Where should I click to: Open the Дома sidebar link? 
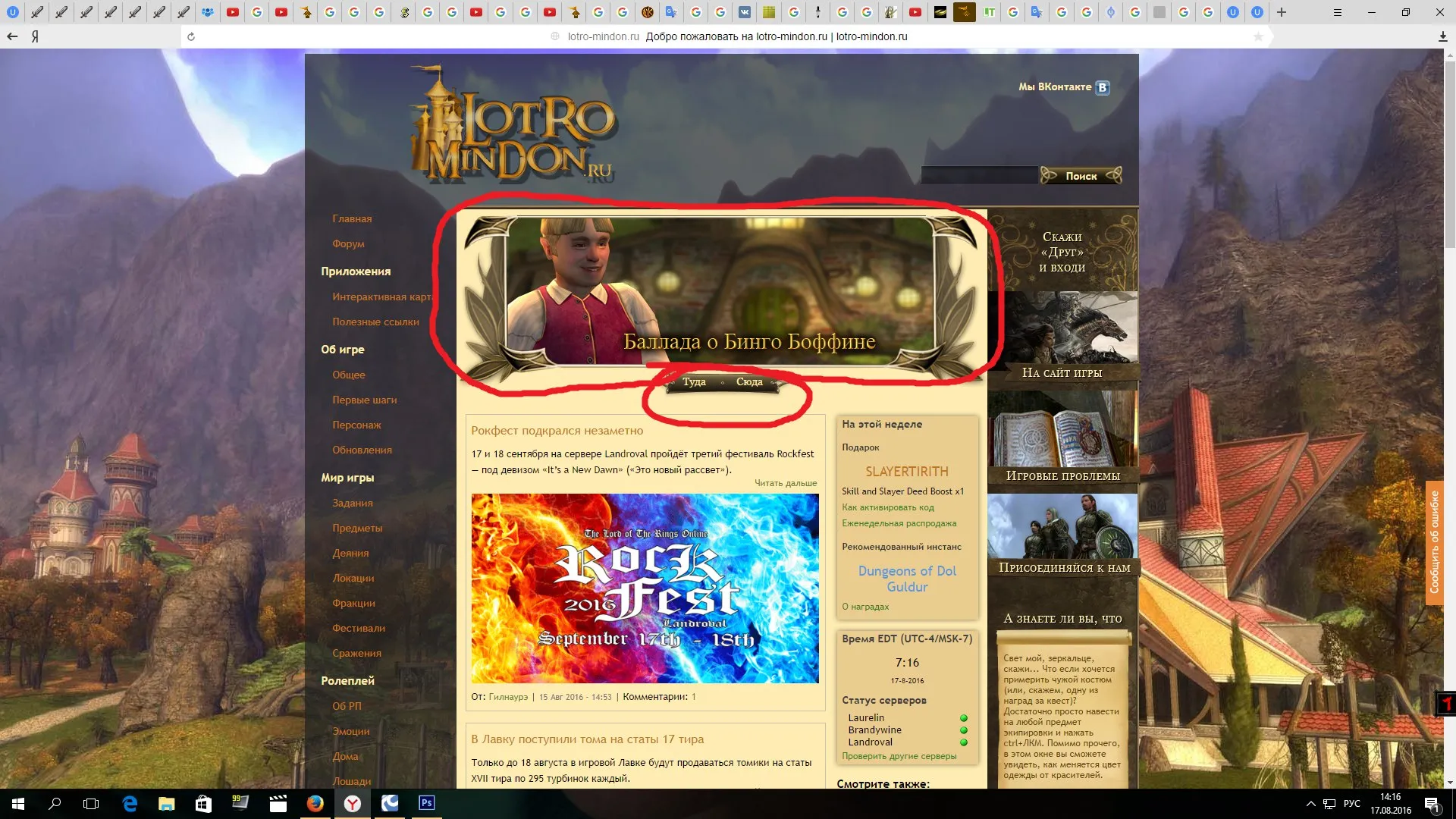click(345, 756)
